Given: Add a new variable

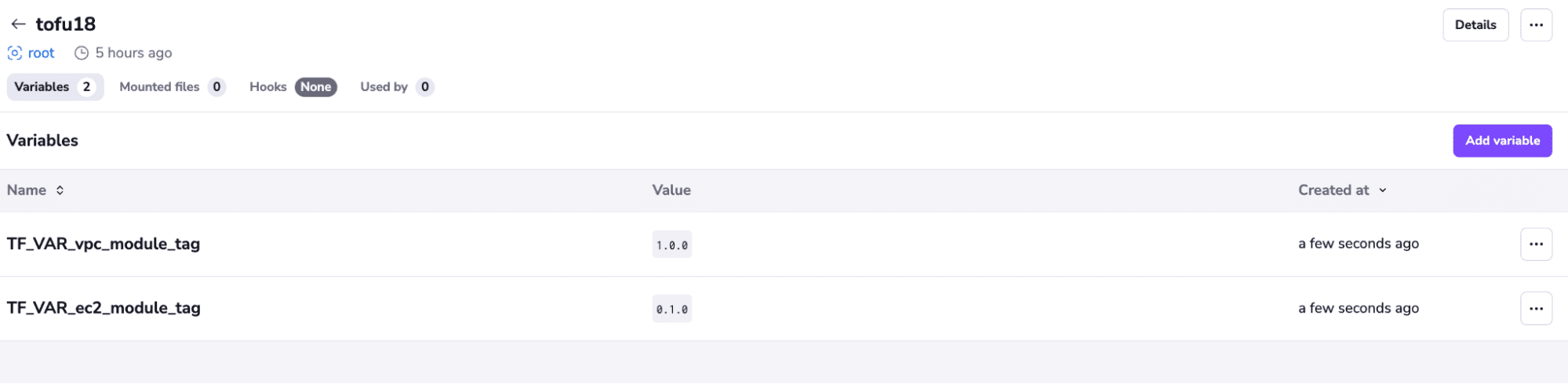Looking at the screenshot, I should point(1502,141).
